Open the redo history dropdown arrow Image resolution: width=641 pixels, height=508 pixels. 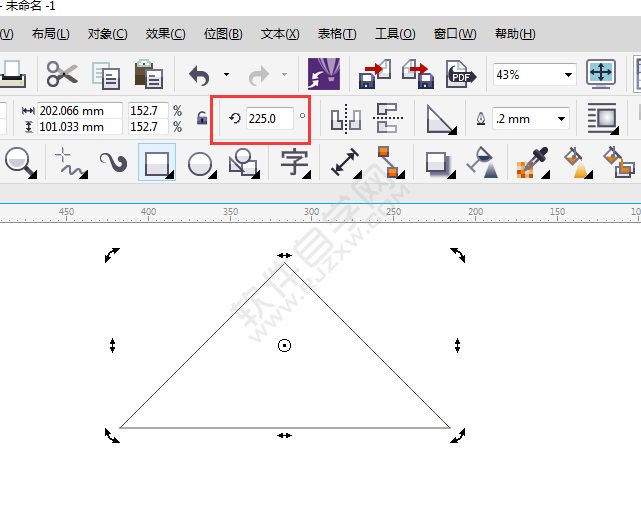pyautogui.click(x=285, y=74)
